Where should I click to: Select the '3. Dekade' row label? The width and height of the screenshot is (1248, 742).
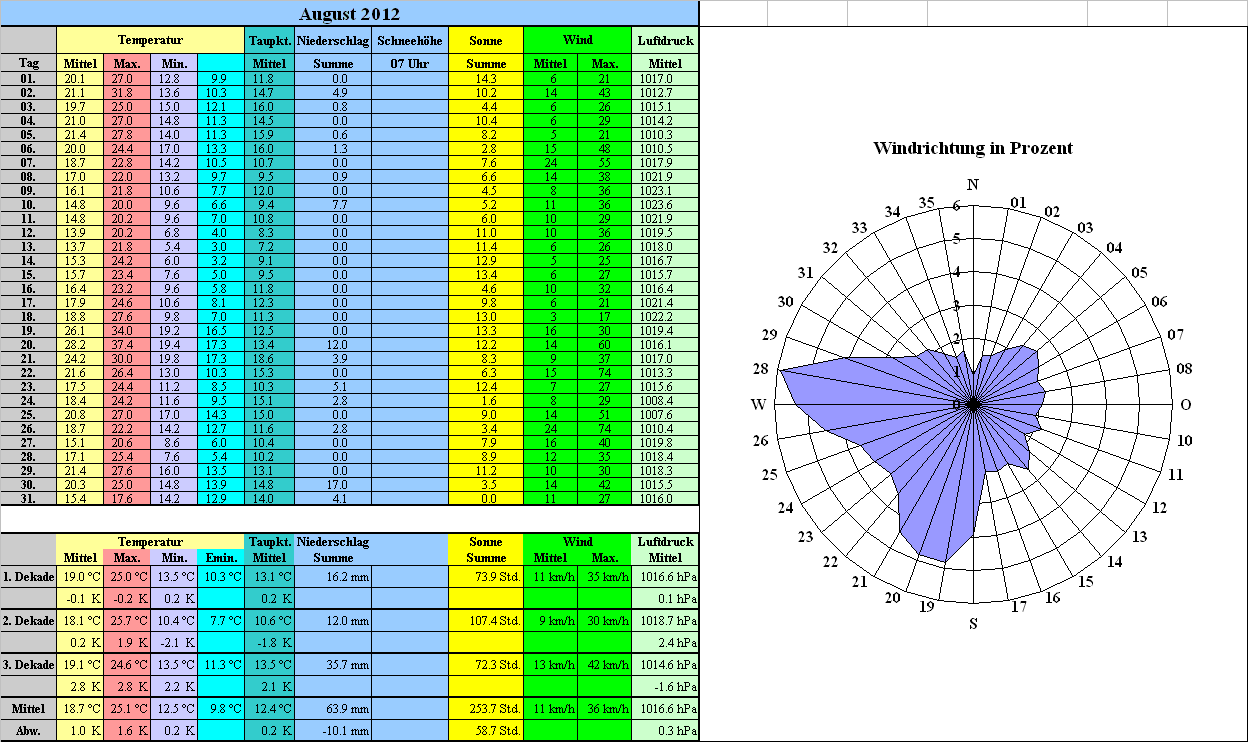click(29, 664)
